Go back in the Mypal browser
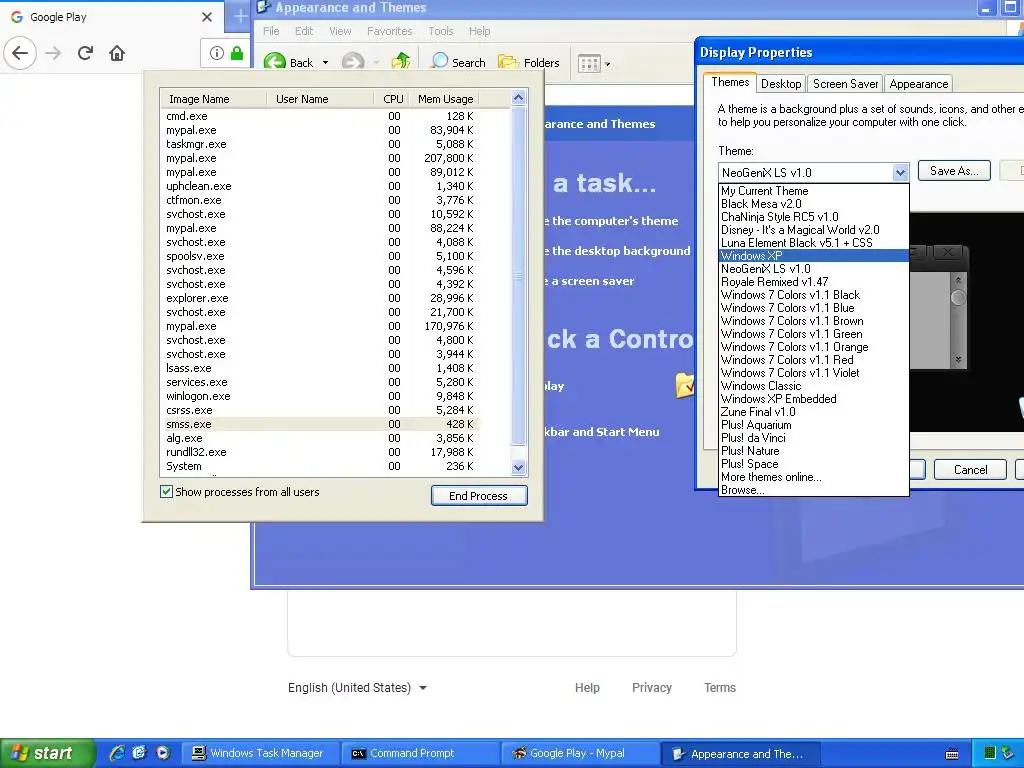The width and height of the screenshot is (1024, 768). pos(20,53)
